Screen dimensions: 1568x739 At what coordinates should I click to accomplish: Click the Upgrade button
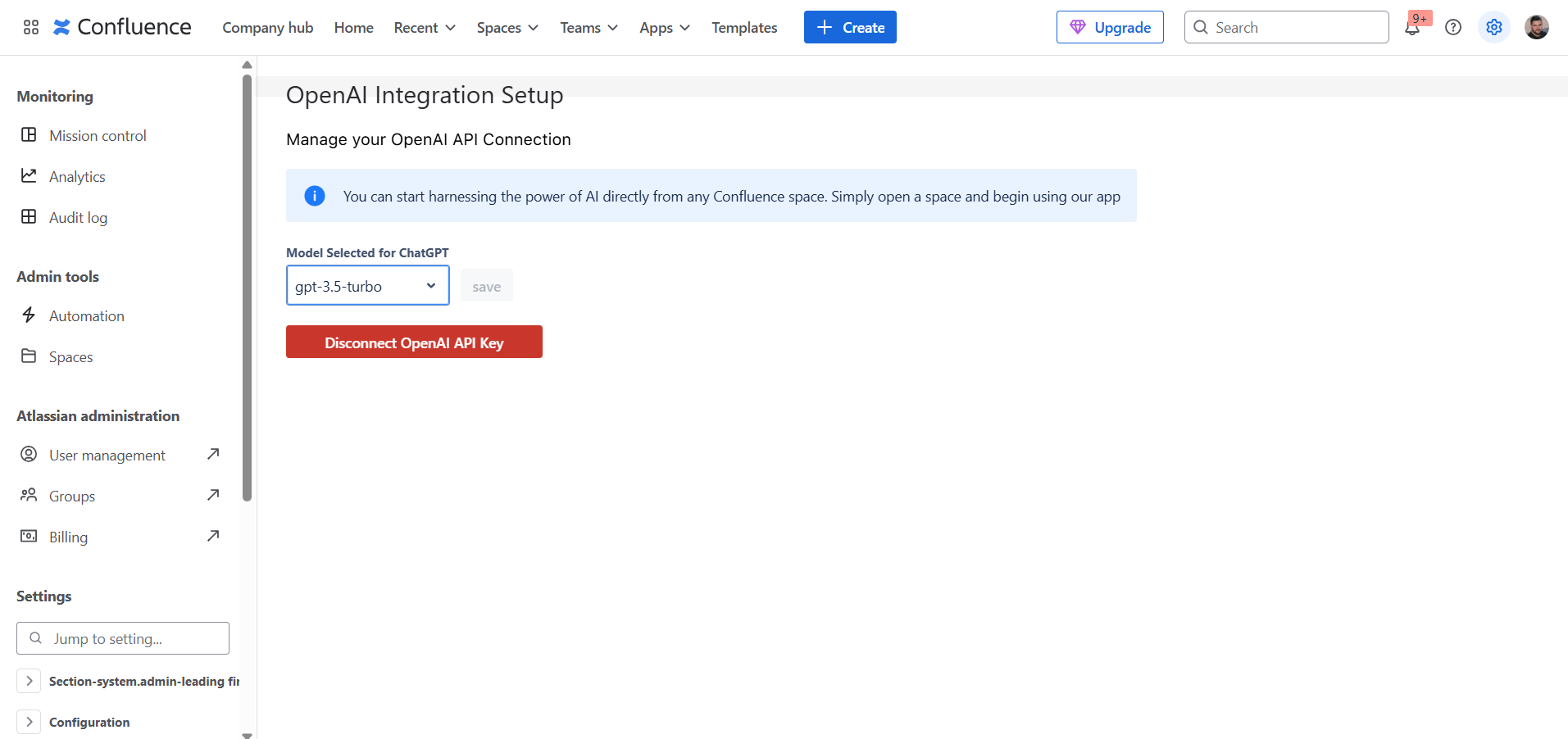pyautogui.click(x=1110, y=28)
